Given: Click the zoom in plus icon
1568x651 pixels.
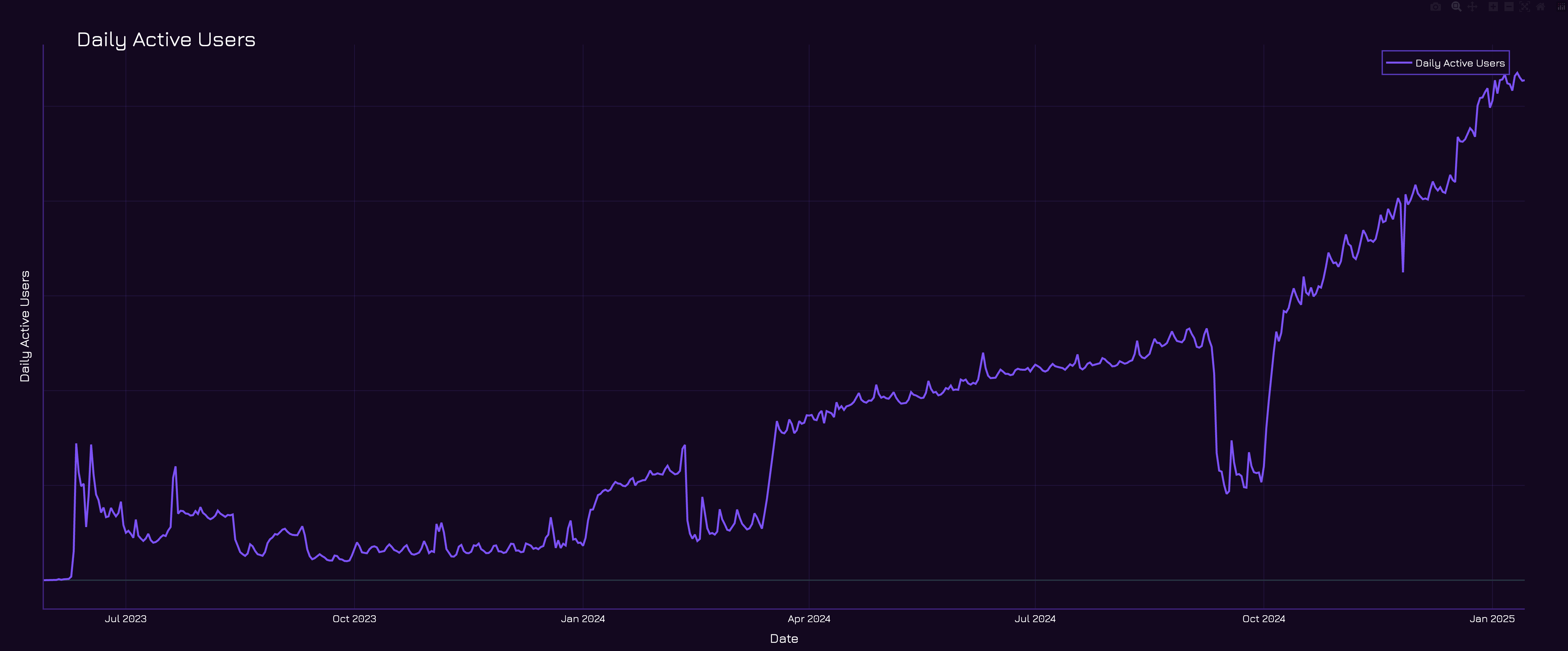Looking at the screenshot, I should [x=1493, y=7].
